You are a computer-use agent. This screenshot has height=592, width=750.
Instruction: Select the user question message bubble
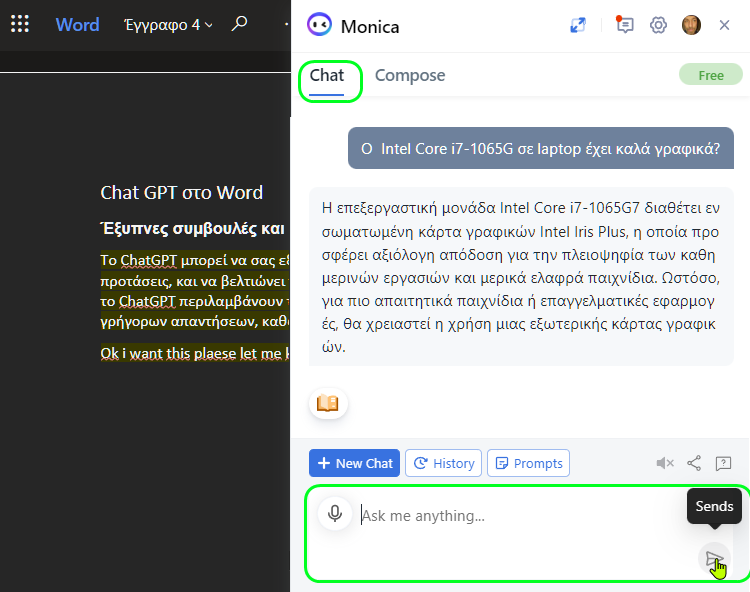540,148
